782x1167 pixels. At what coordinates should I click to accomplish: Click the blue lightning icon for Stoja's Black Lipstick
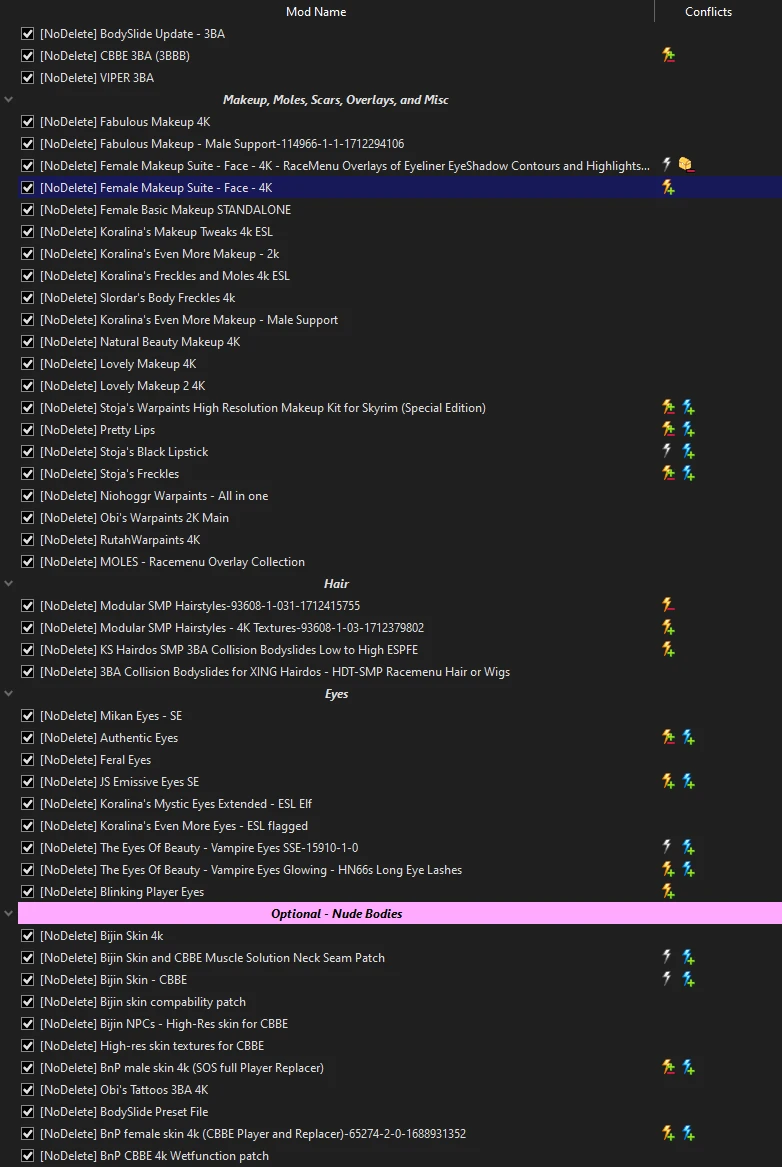[688, 451]
